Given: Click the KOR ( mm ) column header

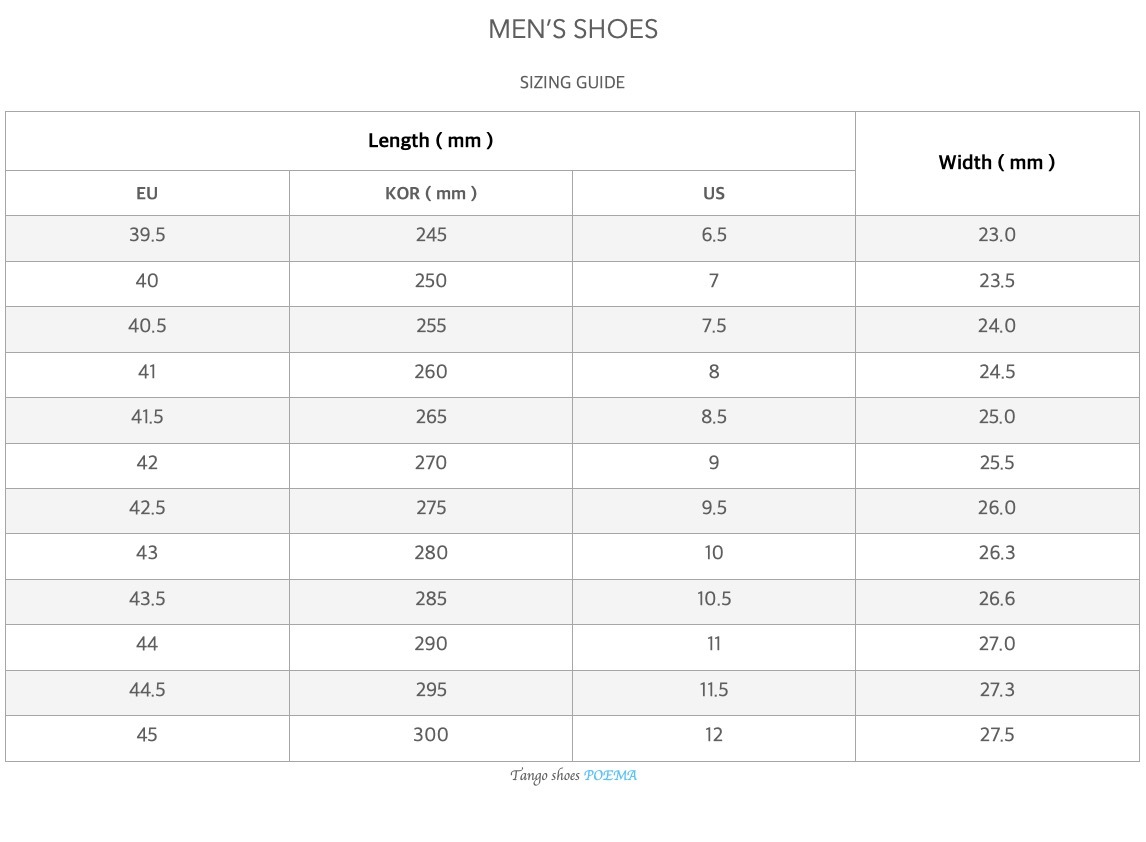Looking at the screenshot, I should [x=431, y=193].
